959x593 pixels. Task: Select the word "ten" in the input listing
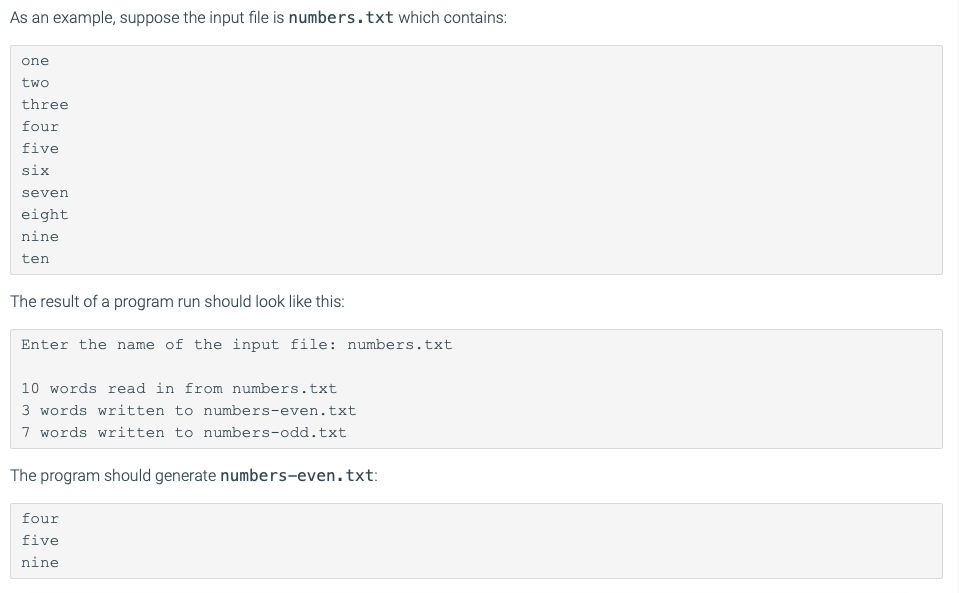[x=35, y=259]
